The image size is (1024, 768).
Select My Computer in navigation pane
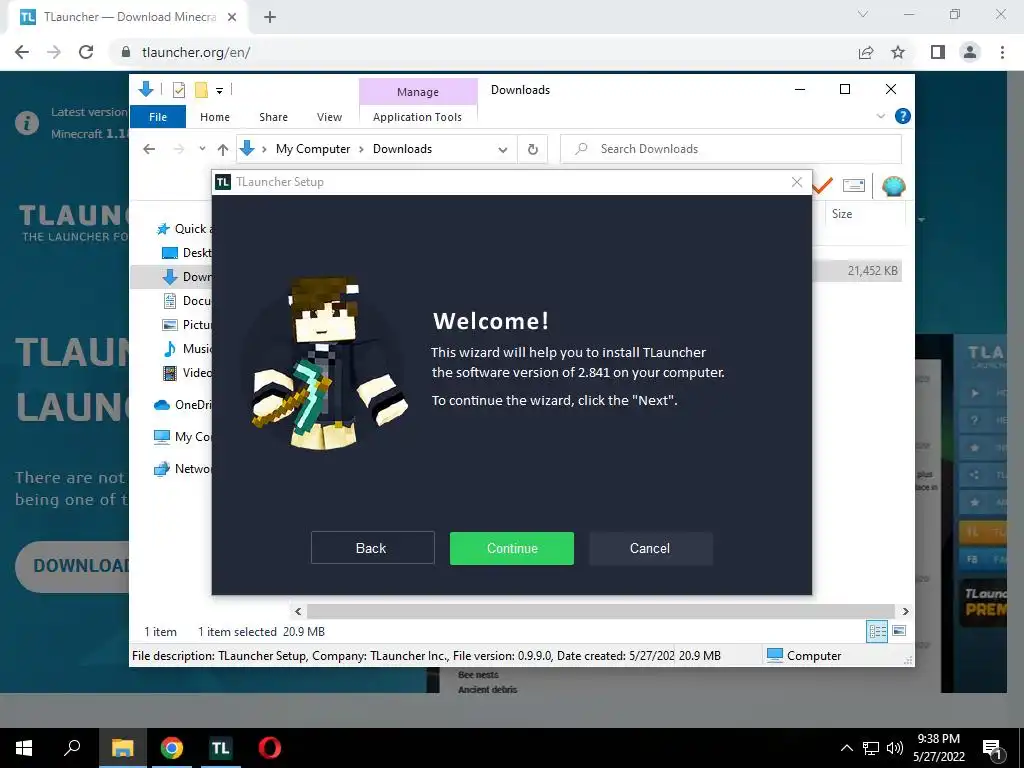point(182,437)
